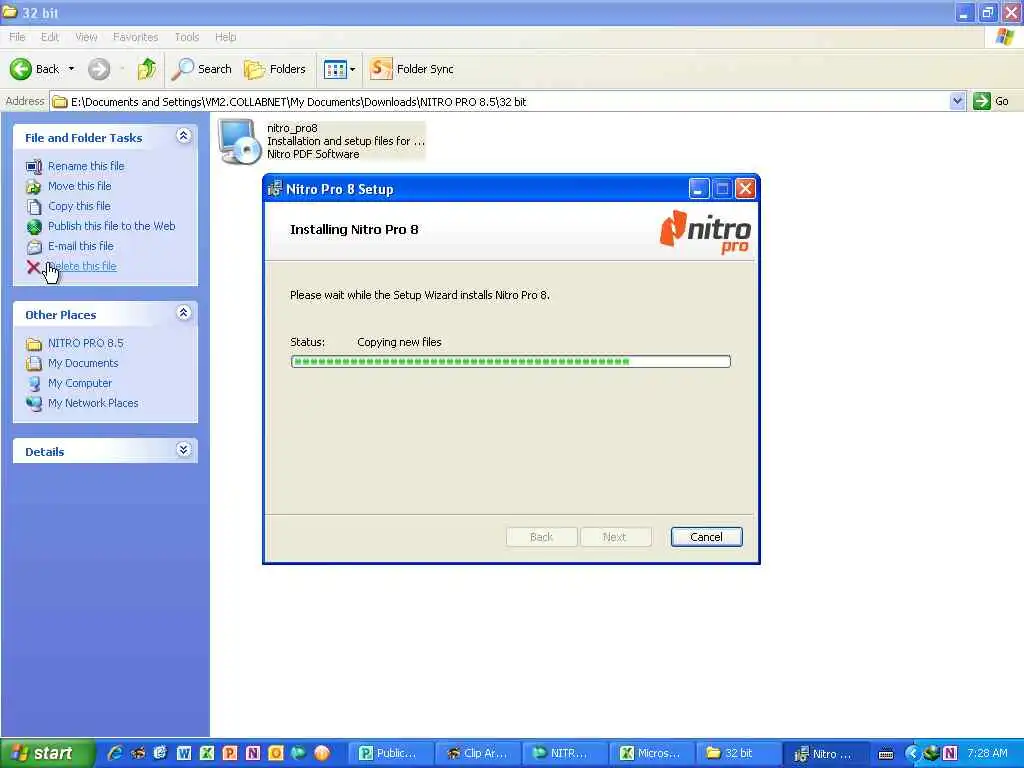
Task: Switch to Publisher taskbar window
Action: click(391, 754)
